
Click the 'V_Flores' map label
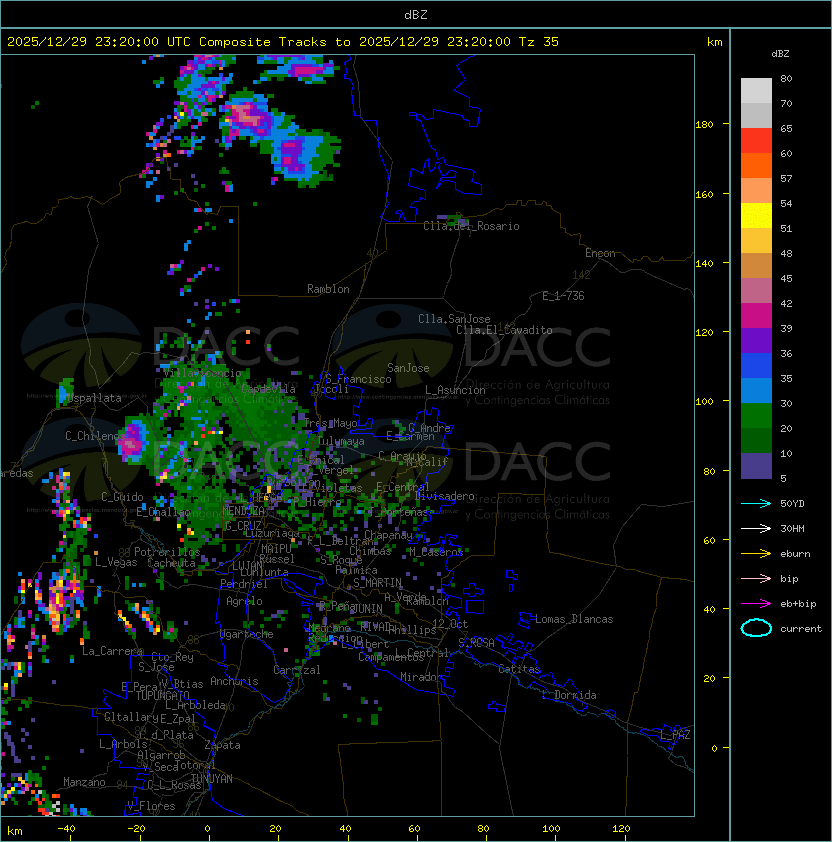click(x=151, y=806)
